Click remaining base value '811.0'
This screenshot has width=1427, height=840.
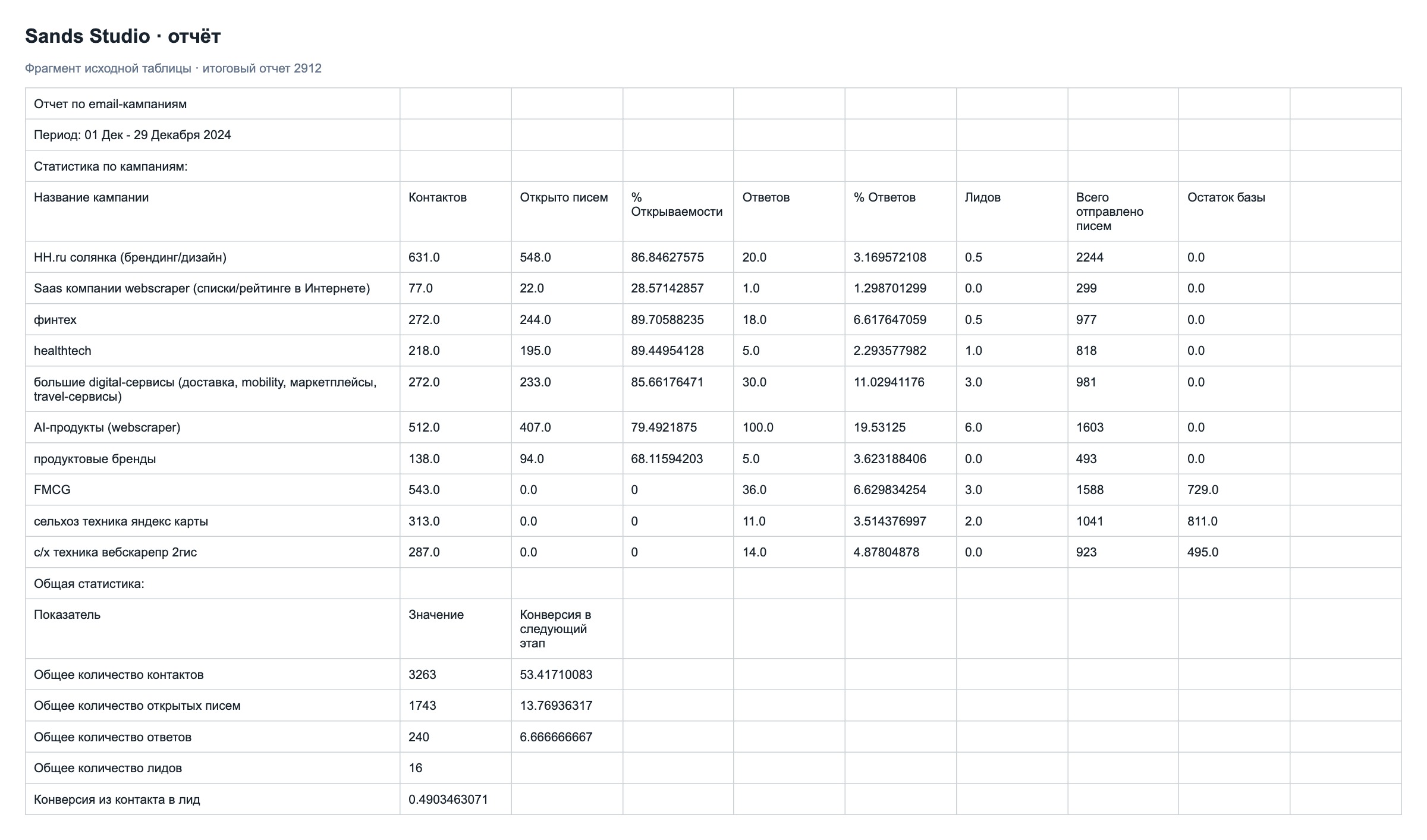click(x=1202, y=521)
